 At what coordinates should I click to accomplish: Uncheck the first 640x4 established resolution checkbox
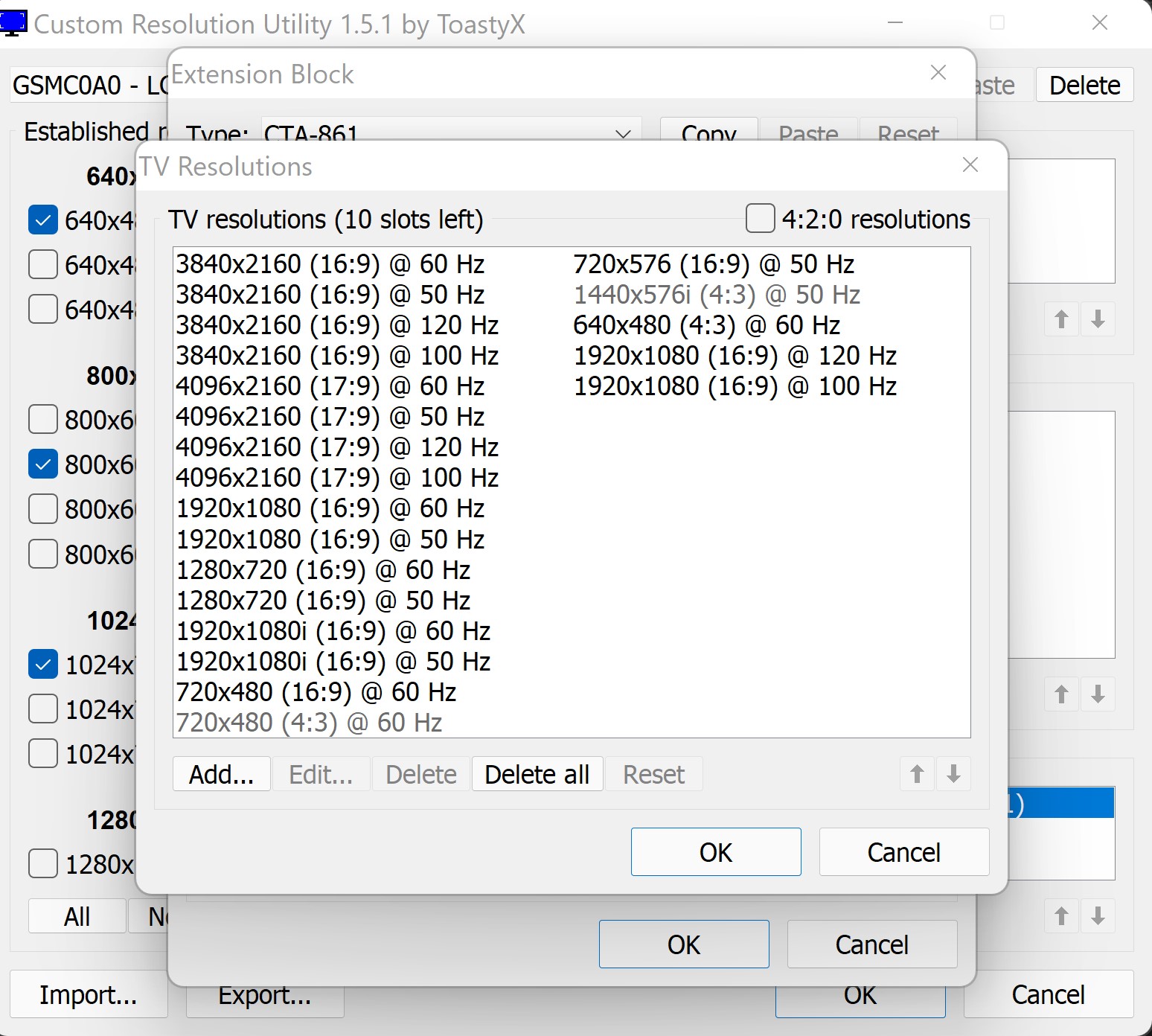(x=43, y=220)
